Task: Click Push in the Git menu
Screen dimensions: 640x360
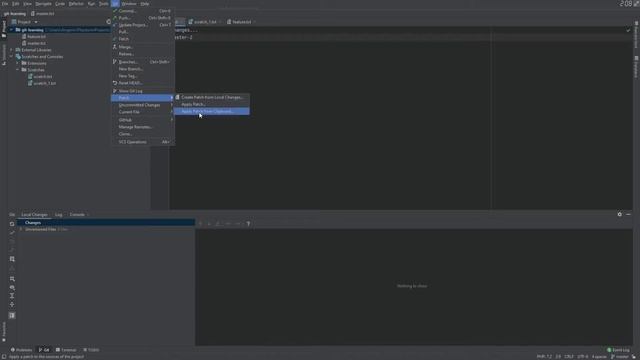Action: [142, 18]
